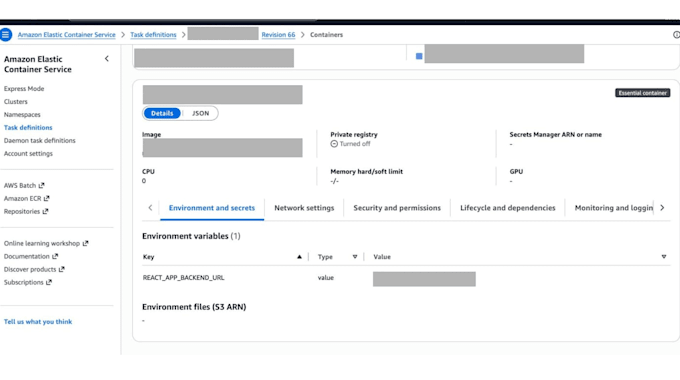Sort the table by Type column arrow
Image resolution: width=680 pixels, height=380 pixels.
pos(355,257)
